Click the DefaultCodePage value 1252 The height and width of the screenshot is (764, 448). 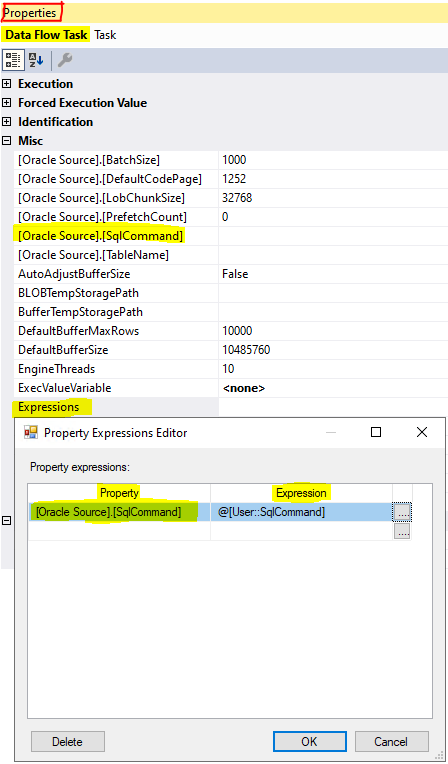click(x=234, y=179)
